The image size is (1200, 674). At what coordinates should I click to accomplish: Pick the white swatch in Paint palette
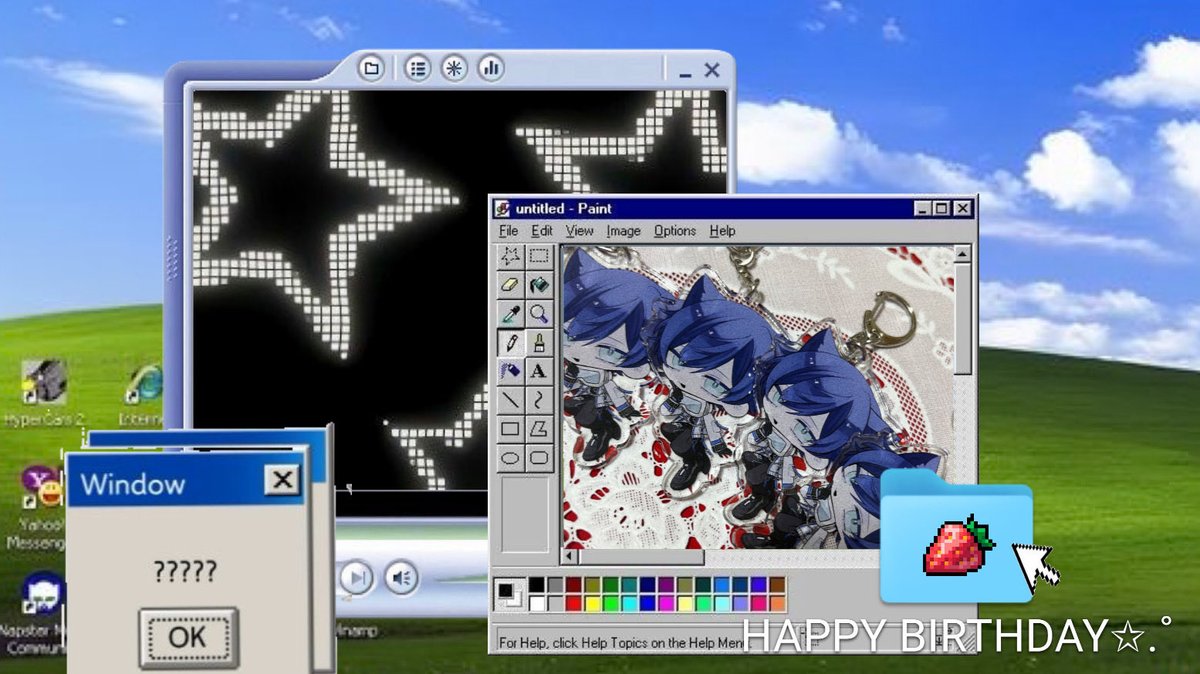(x=538, y=603)
